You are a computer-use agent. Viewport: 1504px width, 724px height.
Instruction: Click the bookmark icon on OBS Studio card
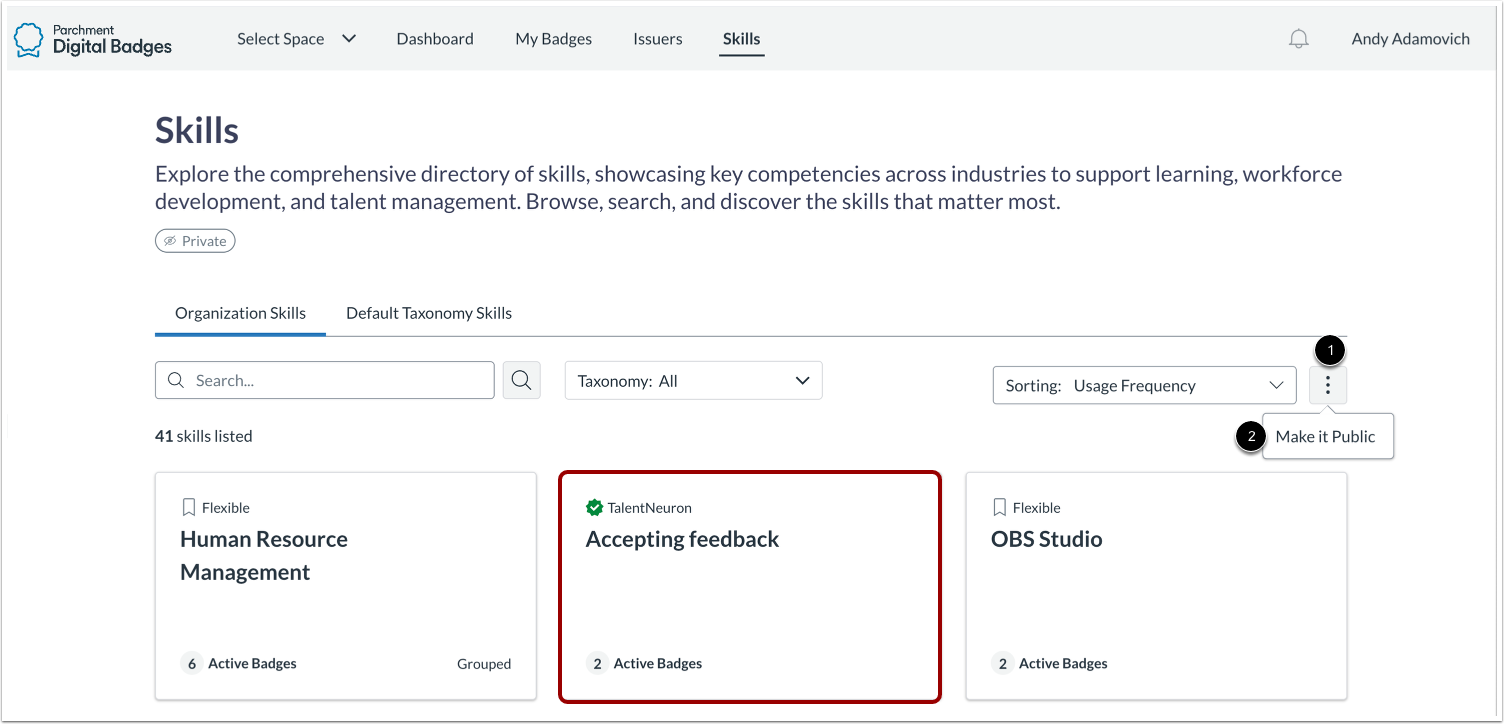click(x=999, y=507)
